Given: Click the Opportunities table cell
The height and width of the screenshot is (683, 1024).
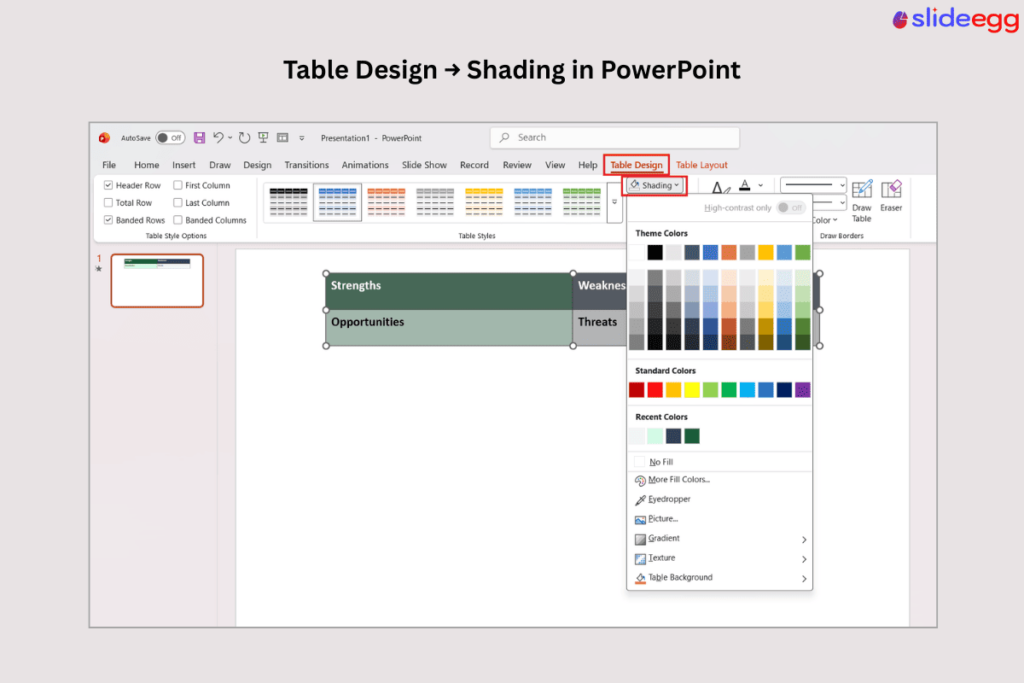Looking at the screenshot, I should tap(449, 328).
